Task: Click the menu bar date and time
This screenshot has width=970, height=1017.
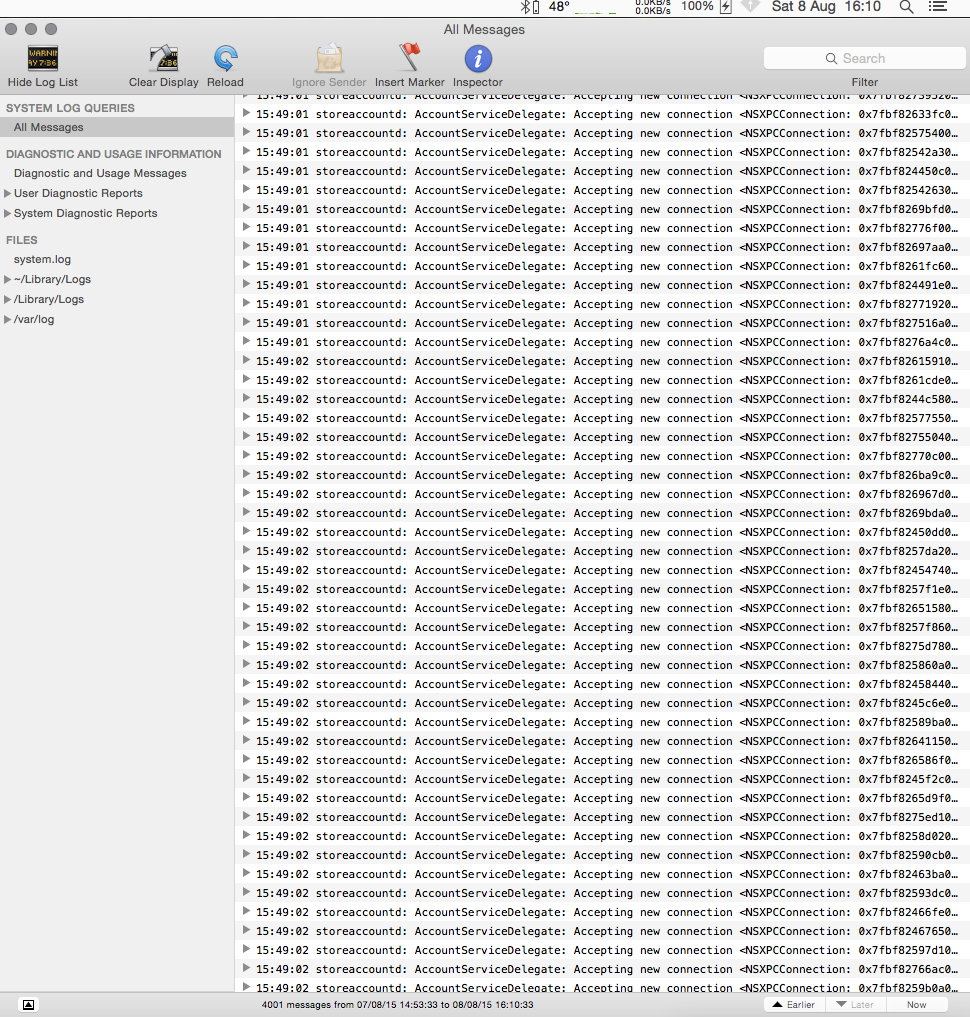Action: click(x=826, y=6)
